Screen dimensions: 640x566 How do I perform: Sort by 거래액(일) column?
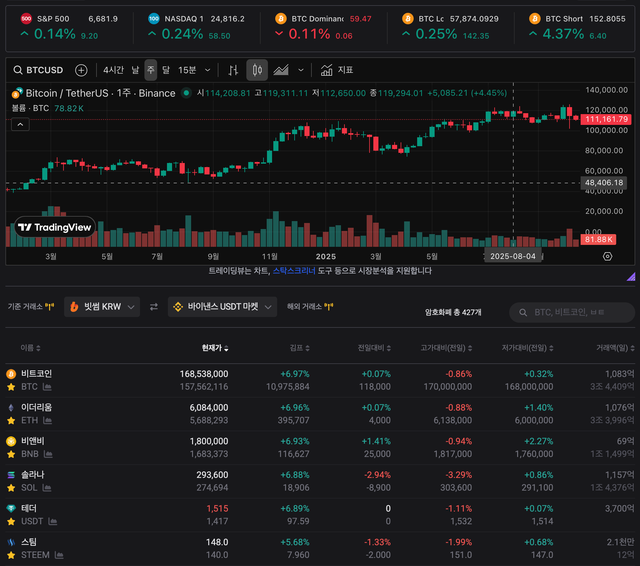coord(615,348)
